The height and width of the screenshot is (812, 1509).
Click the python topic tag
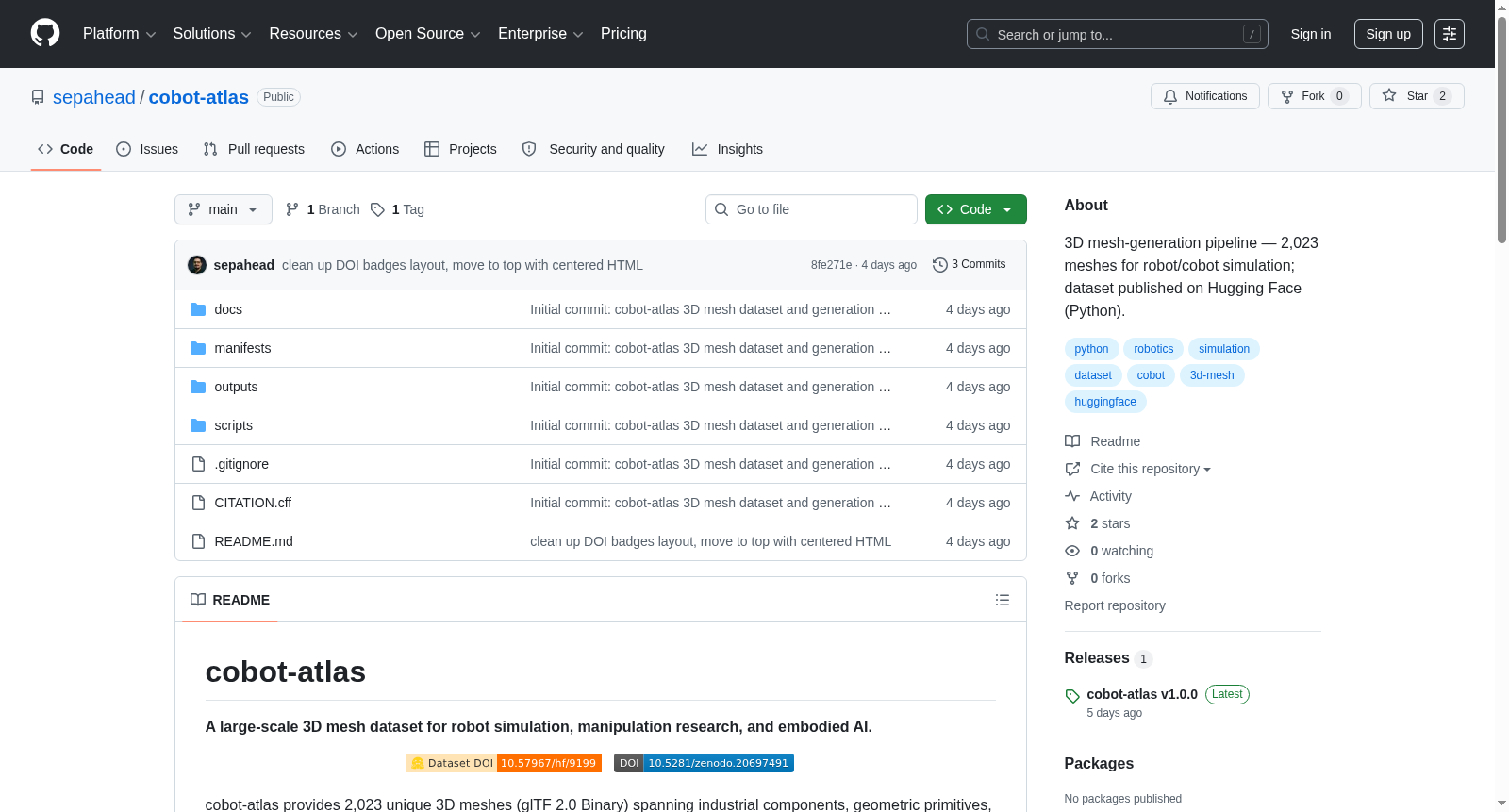click(x=1091, y=349)
